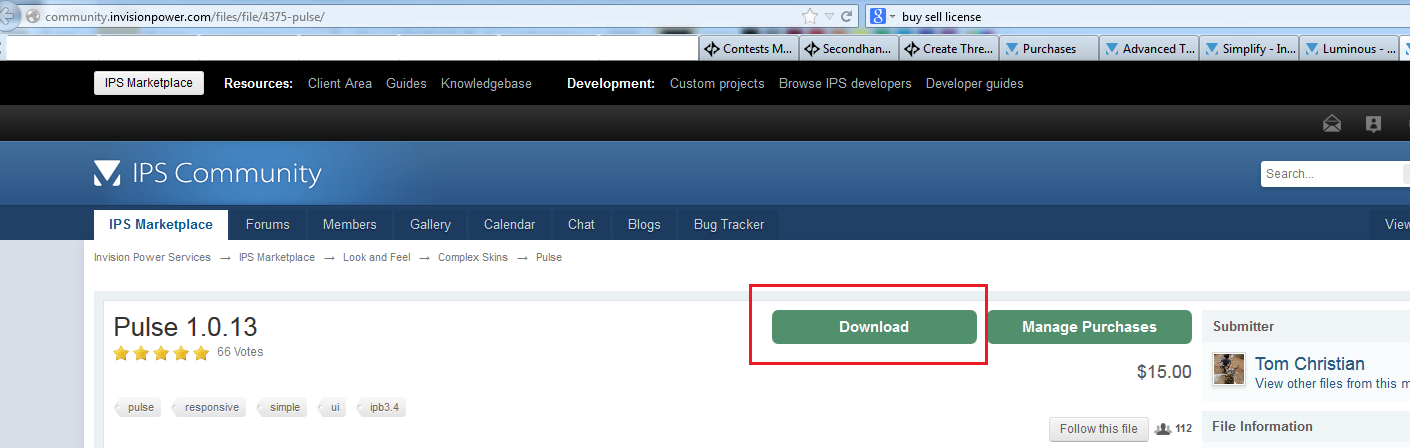1410x448 pixels.
Task: Open Guides link
Action: 406,84
